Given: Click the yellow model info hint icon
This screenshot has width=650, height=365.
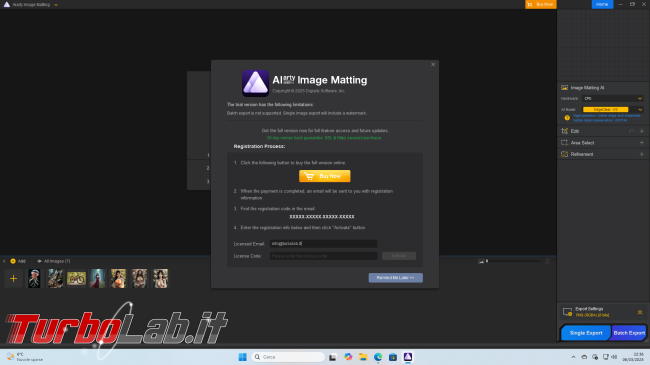Looking at the screenshot, I should point(567,118).
